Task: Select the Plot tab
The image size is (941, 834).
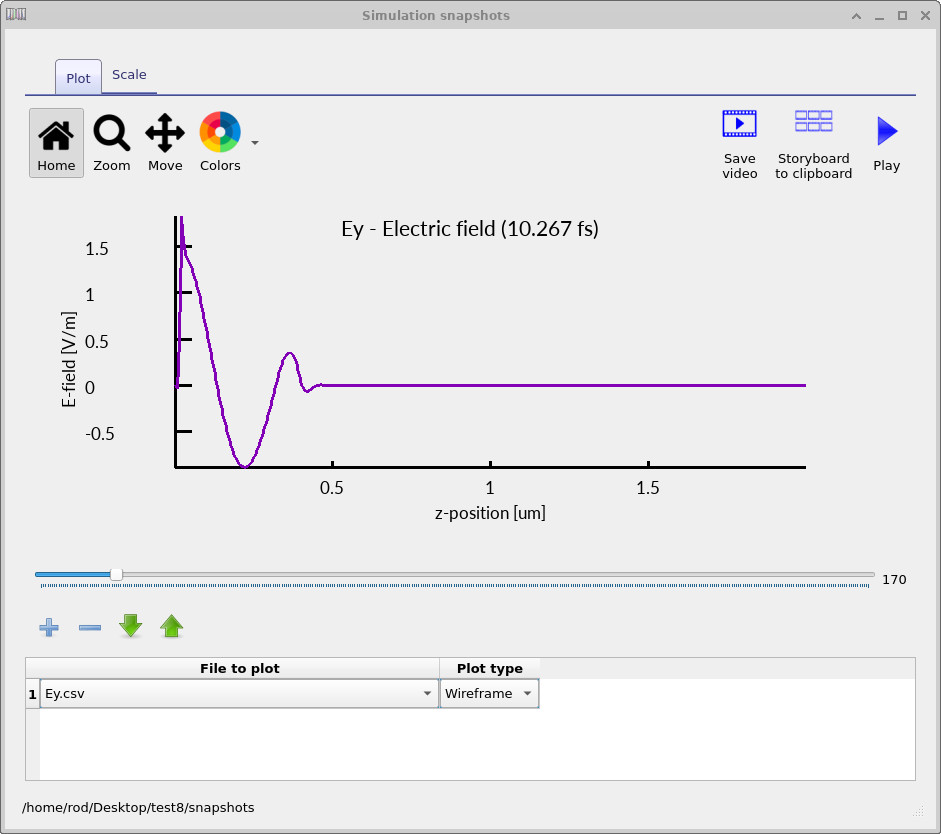Action: (77, 76)
